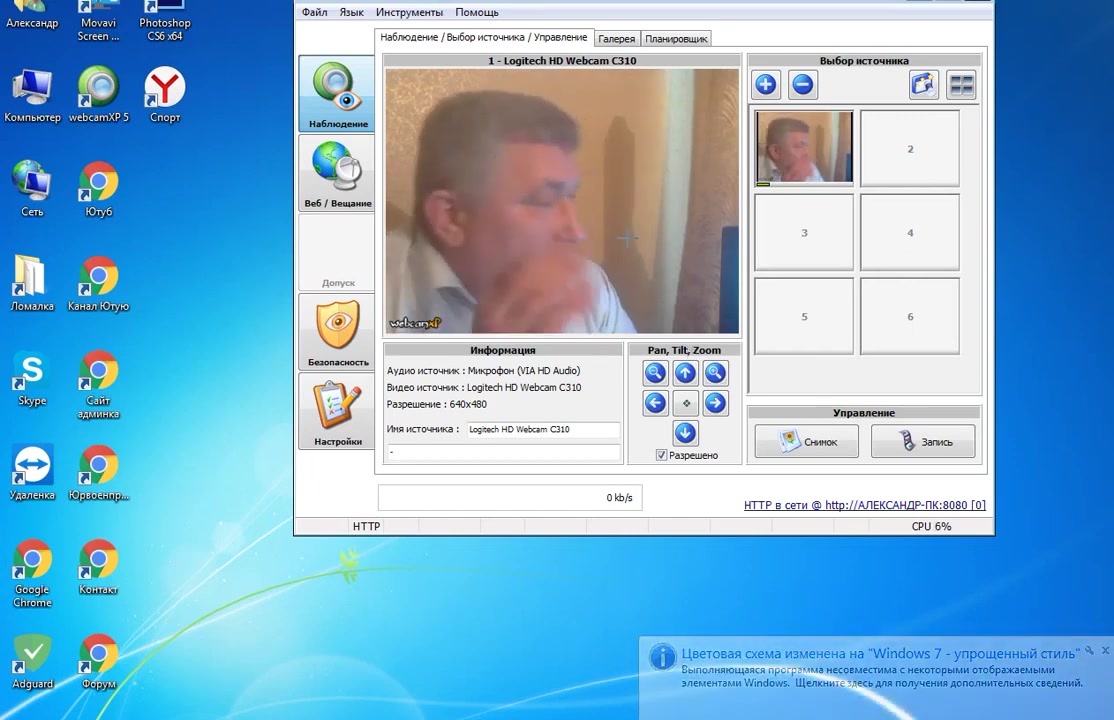This screenshot has width=1114, height=720.
Task: Pan camera left with left arrow
Action: pos(655,403)
